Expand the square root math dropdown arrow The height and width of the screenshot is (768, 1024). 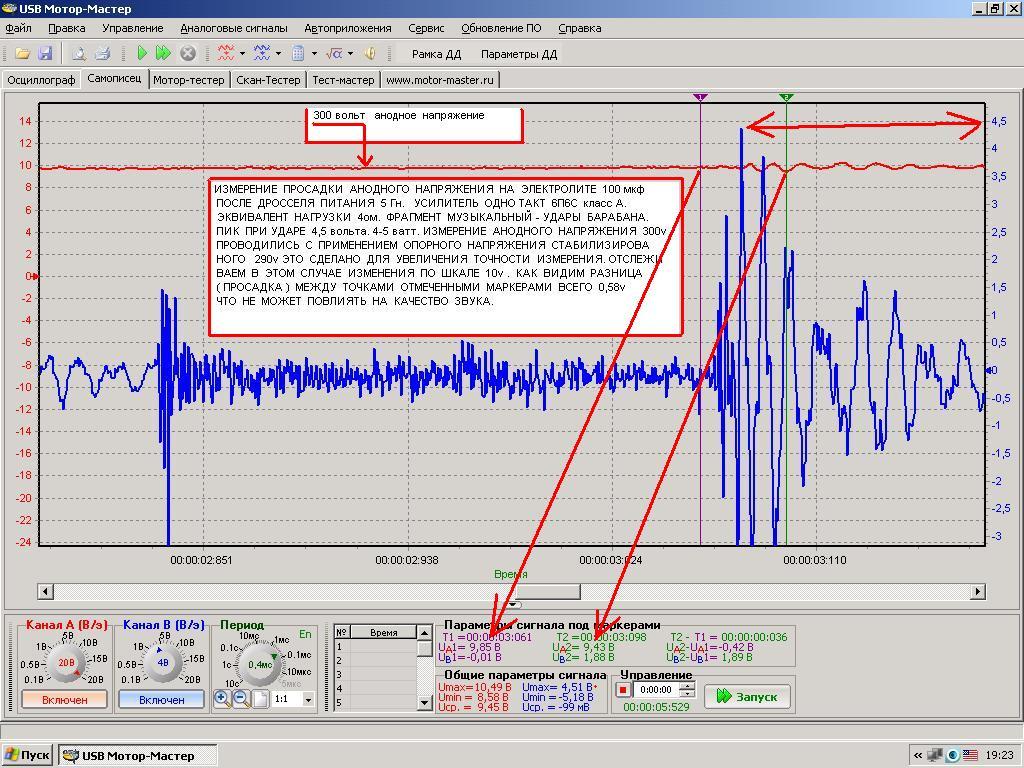tap(348, 54)
